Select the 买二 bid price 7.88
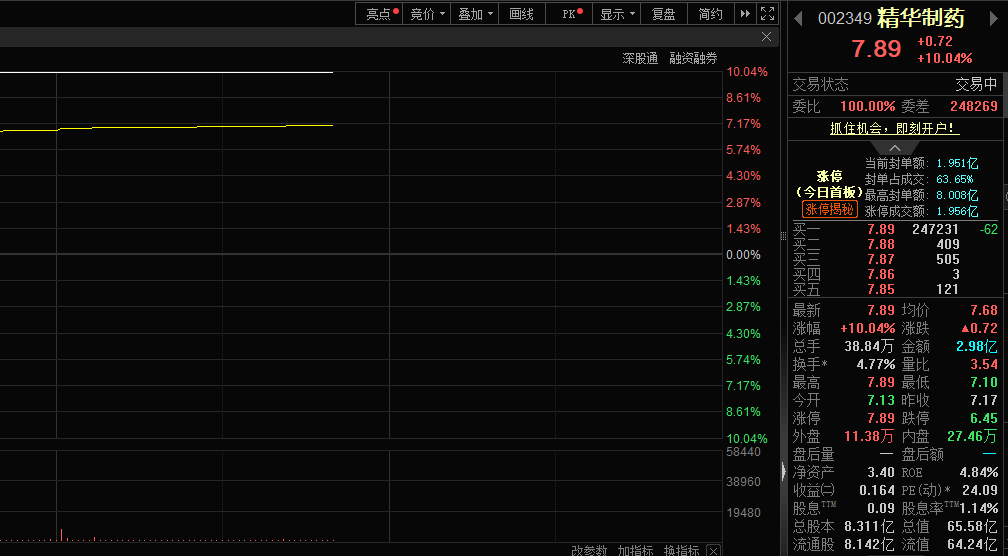Screen dimensions: 1008x556 pos(881,244)
